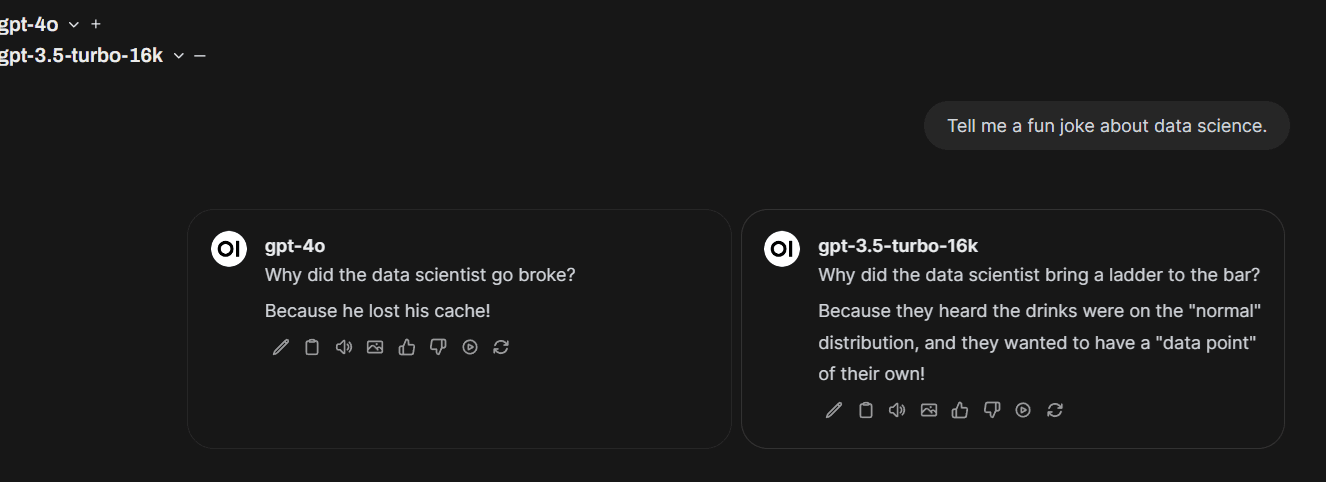Remove the gpt-3.5-turbo-16k model with minus
Viewport: 1326px width, 482px height.
tap(200, 56)
